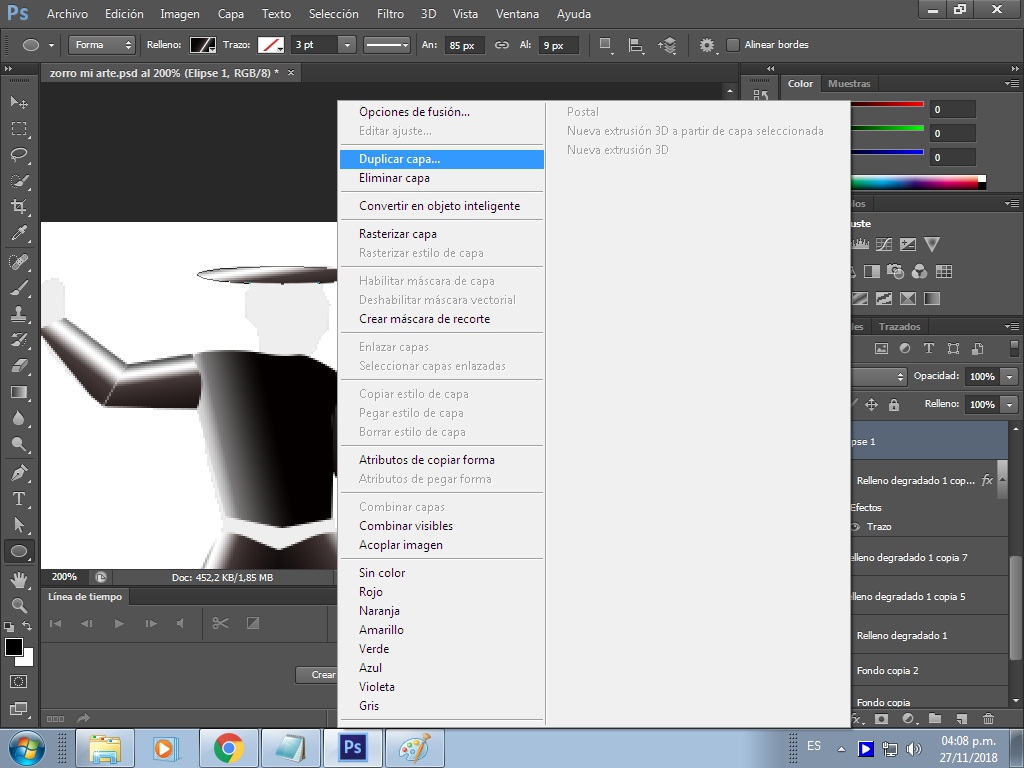Add a Curves adjustment layer

[x=884, y=244]
